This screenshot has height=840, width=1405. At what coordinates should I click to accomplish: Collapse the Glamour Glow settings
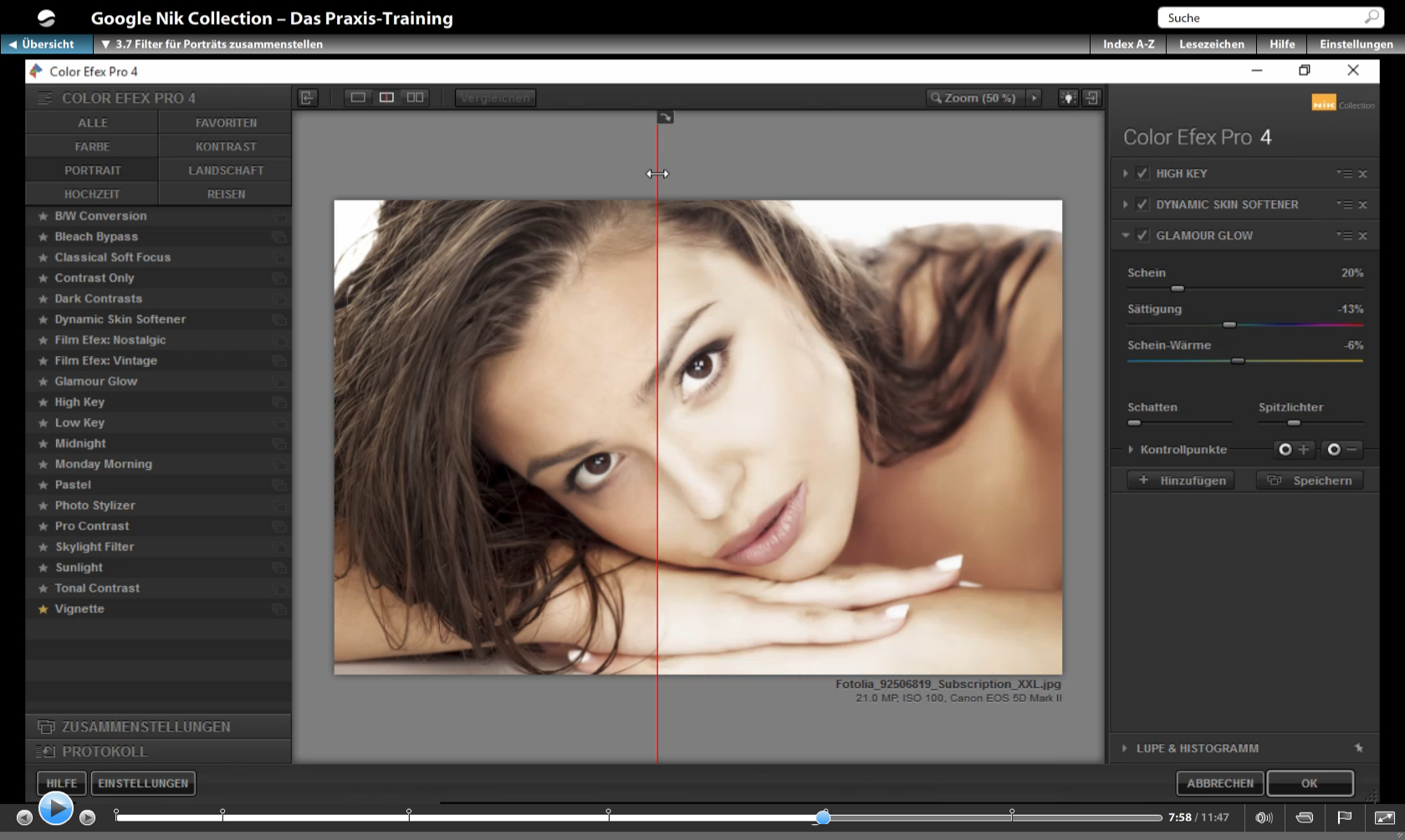tap(1126, 236)
